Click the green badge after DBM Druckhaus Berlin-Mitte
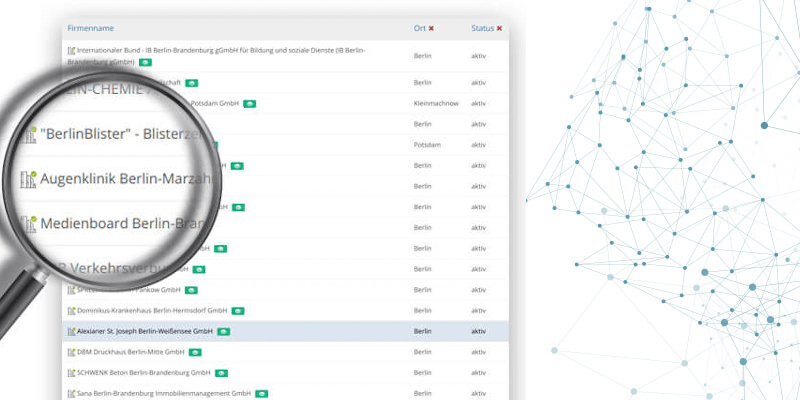 click(x=195, y=353)
